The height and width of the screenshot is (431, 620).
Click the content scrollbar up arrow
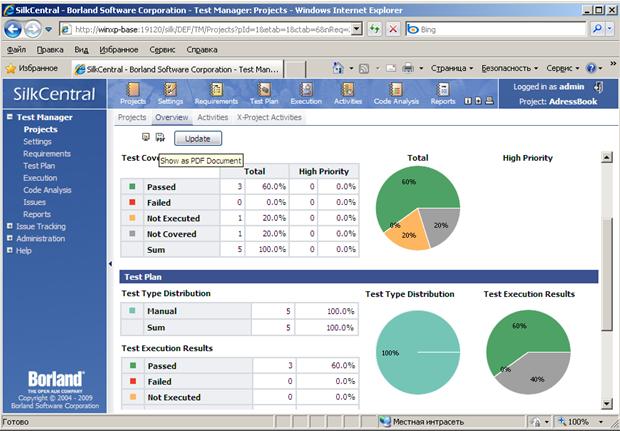[607, 157]
